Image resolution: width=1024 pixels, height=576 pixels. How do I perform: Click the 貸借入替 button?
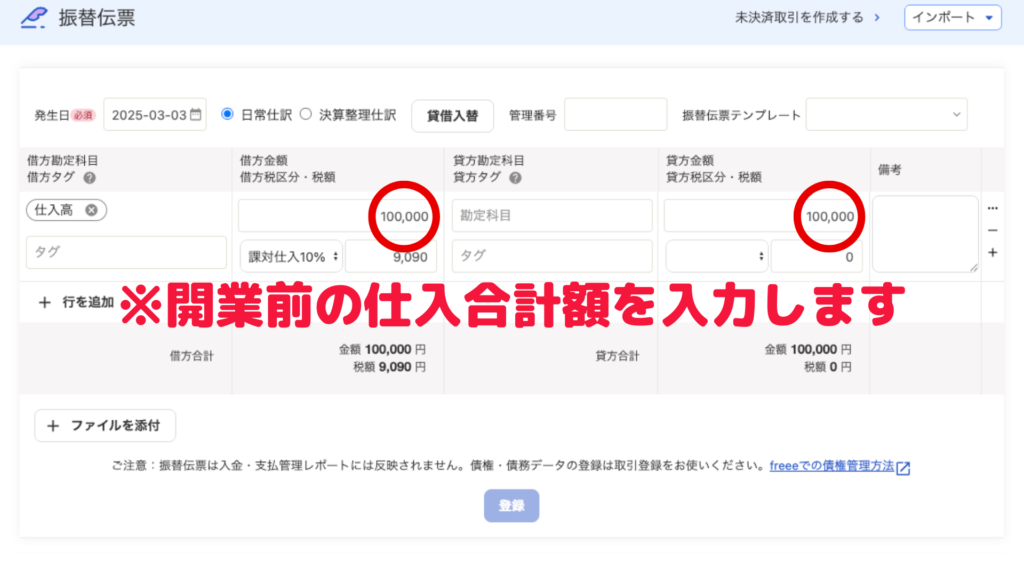tap(452, 115)
